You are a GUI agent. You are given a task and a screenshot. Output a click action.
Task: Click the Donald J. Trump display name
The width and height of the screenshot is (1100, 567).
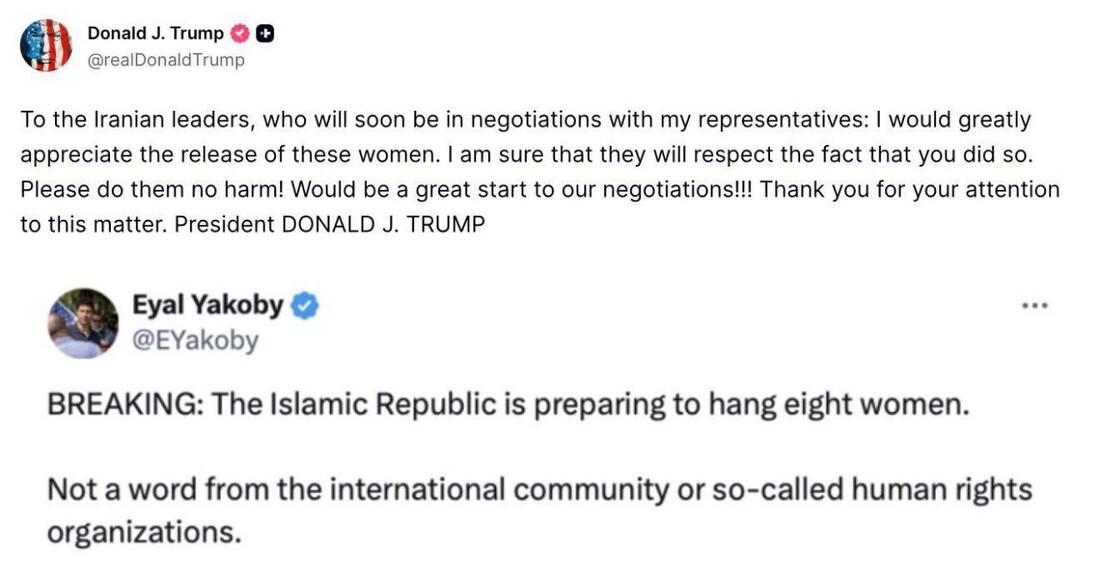tap(155, 33)
